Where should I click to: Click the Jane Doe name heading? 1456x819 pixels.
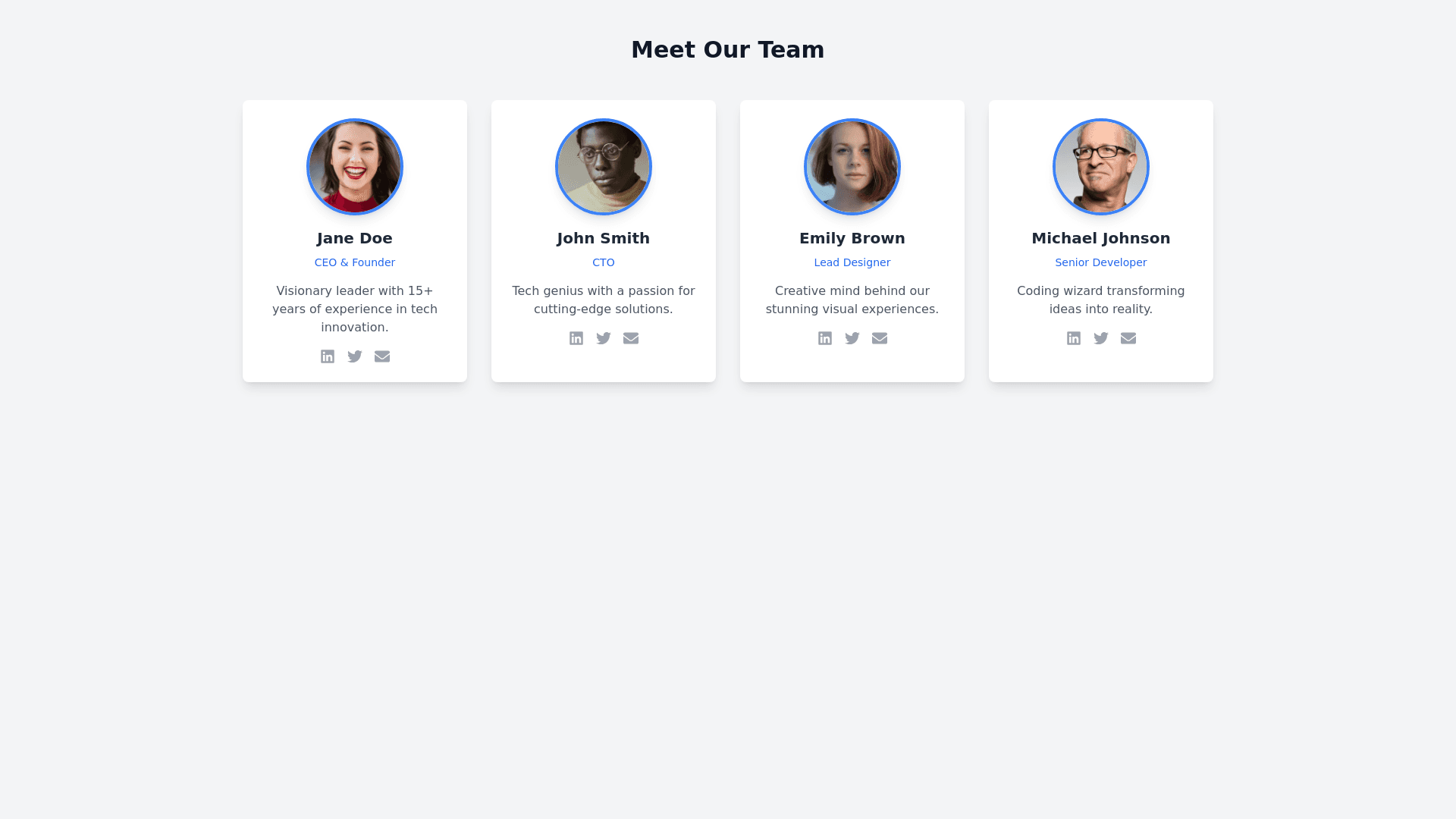355,238
